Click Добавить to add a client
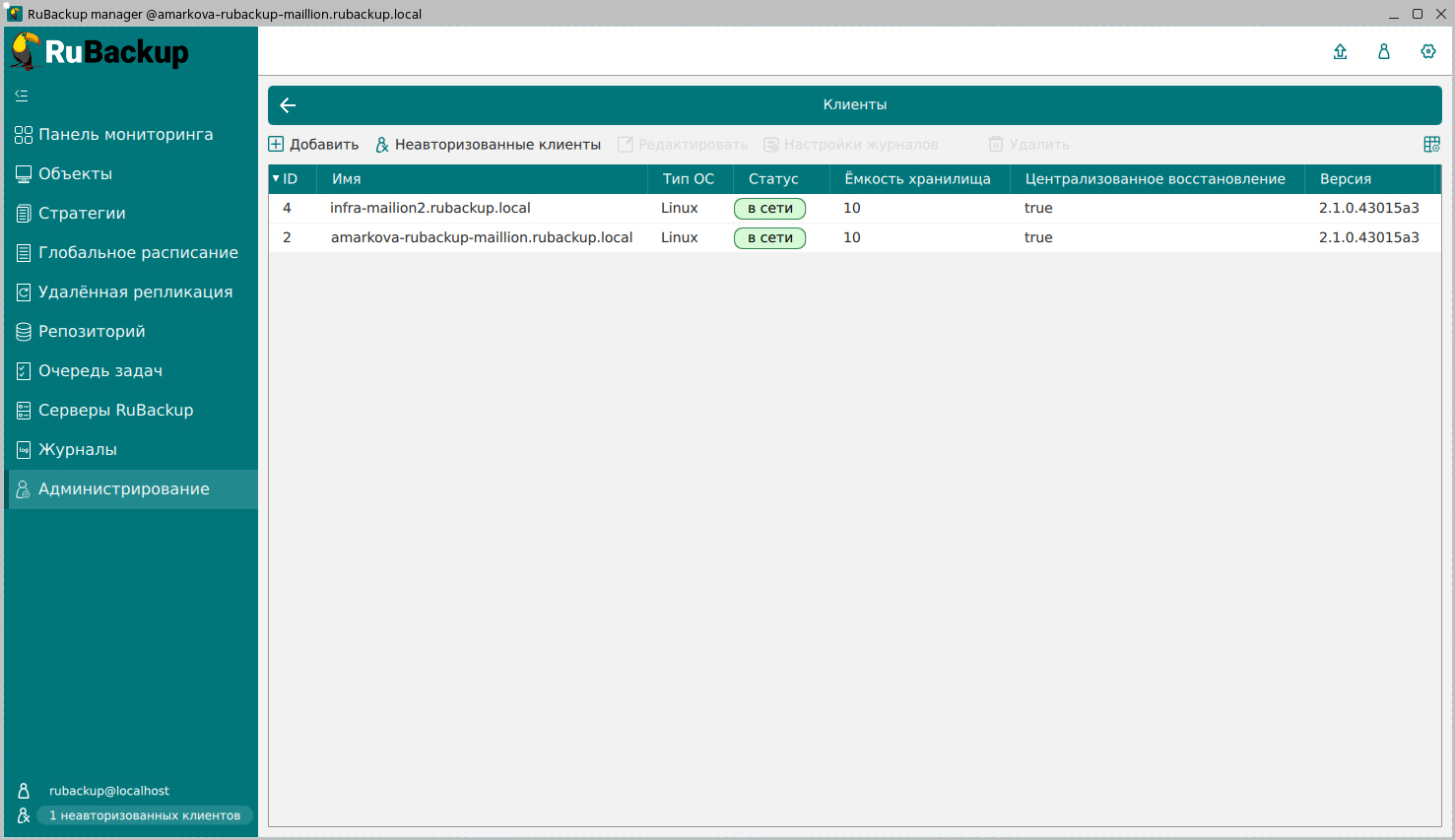This screenshot has height=840, width=1455. (x=314, y=145)
